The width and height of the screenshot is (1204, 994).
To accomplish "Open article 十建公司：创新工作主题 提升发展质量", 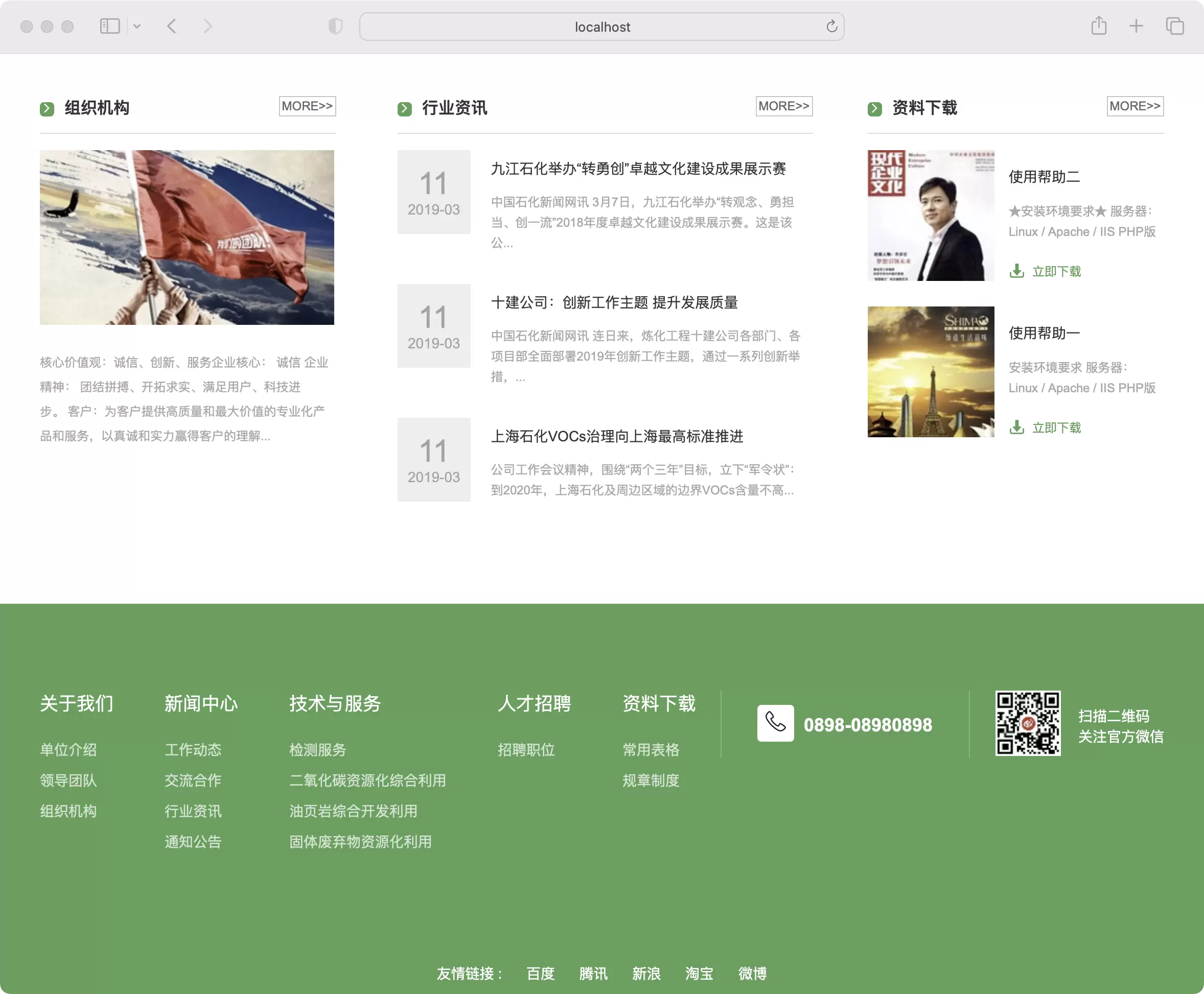I will tap(614, 303).
